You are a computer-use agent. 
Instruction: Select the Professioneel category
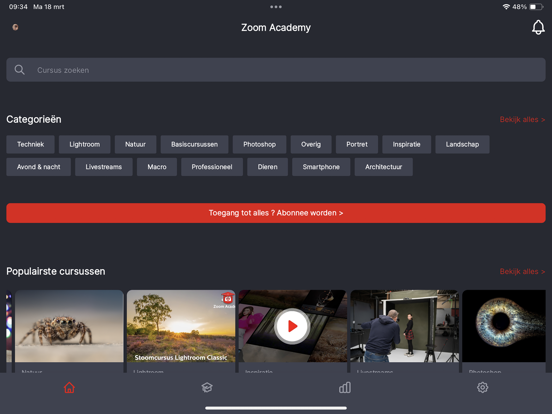click(212, 167)
